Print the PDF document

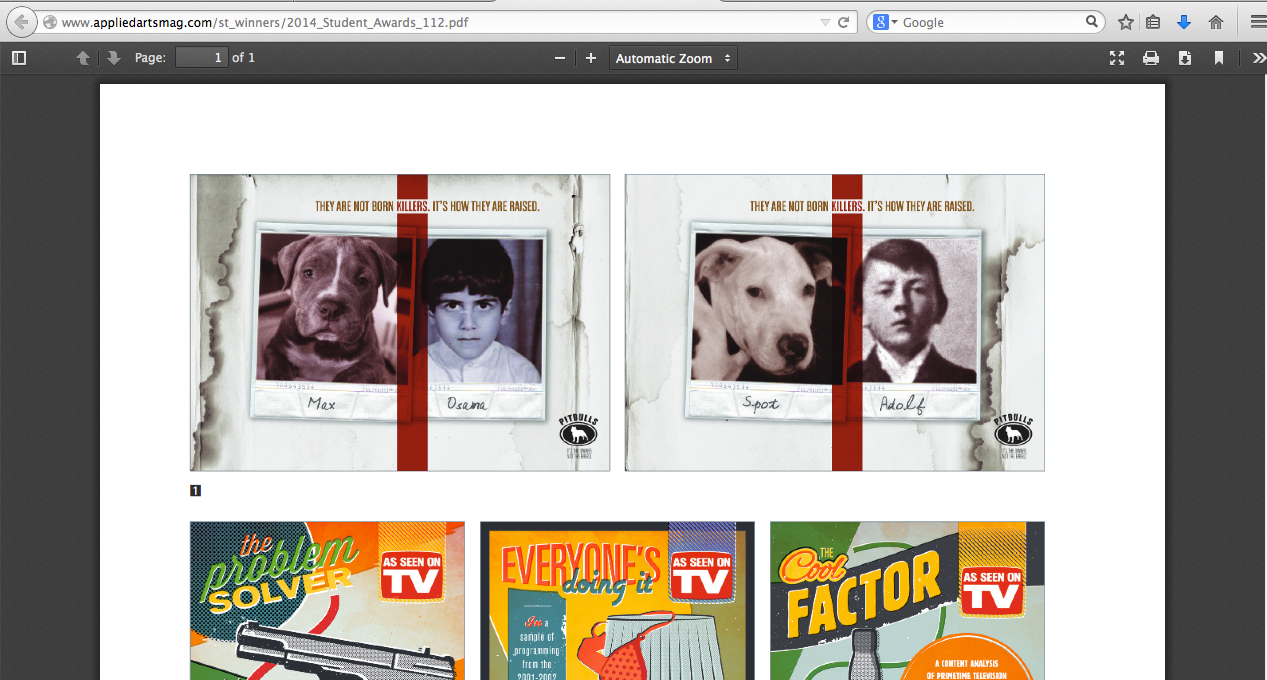1151,58
